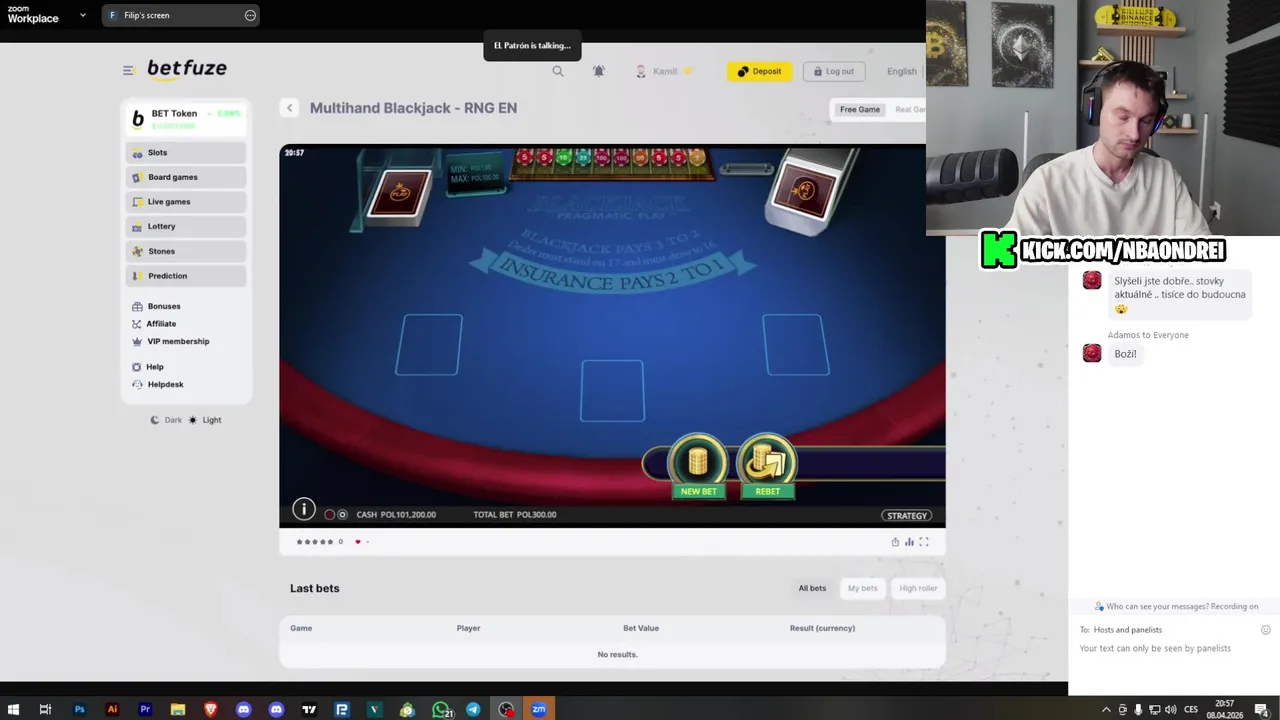The height and width of the screenshot is (720, 1280).
Task: Open the betfuze hamburger menu
Action: click(x=128, y=70)
